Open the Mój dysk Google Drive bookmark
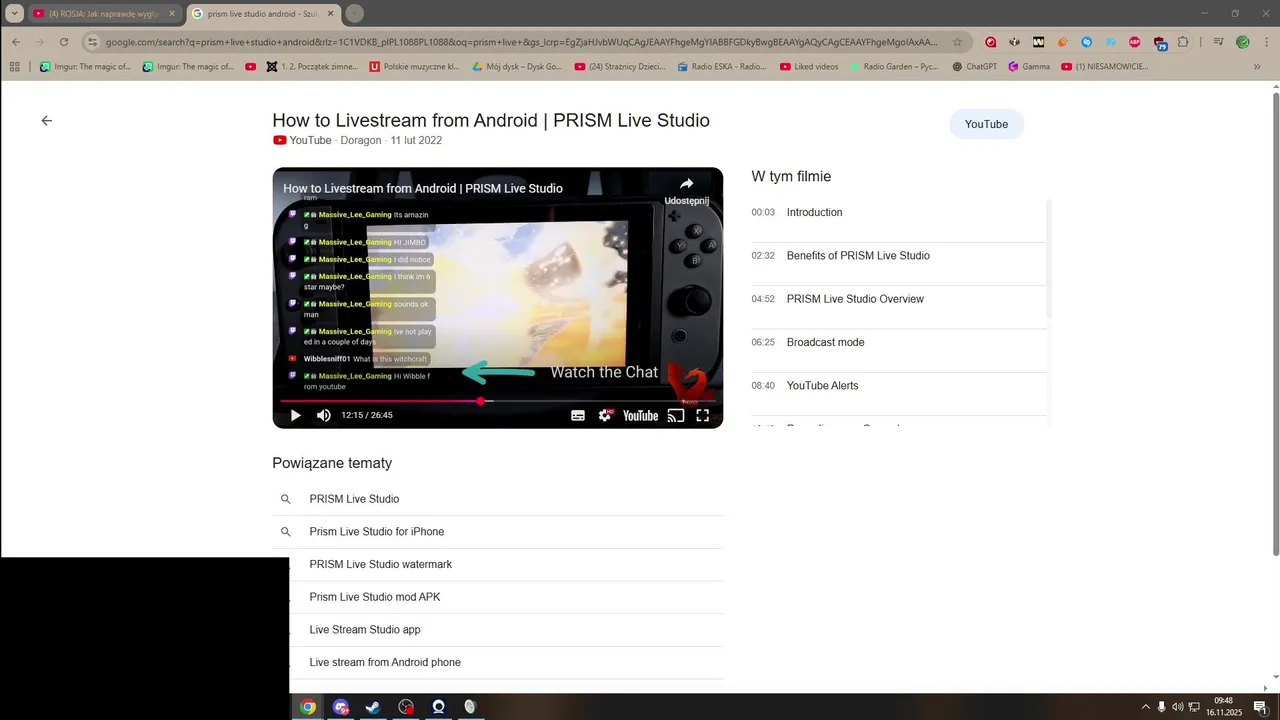Screen dimensions: 1280x720 pyautogui.click(x=517, y=67)
